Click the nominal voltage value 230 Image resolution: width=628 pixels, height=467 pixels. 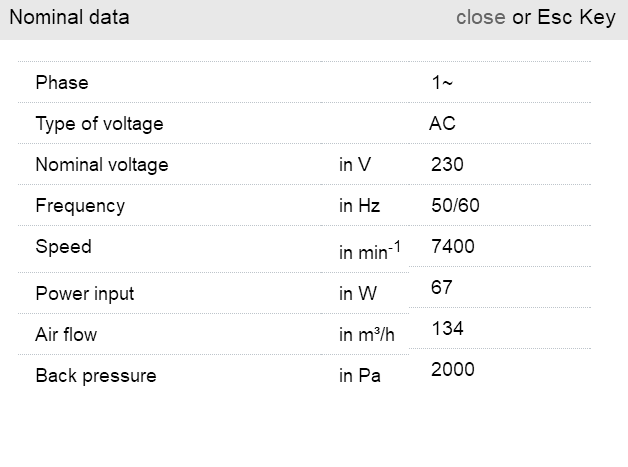(x=447, y=165)
